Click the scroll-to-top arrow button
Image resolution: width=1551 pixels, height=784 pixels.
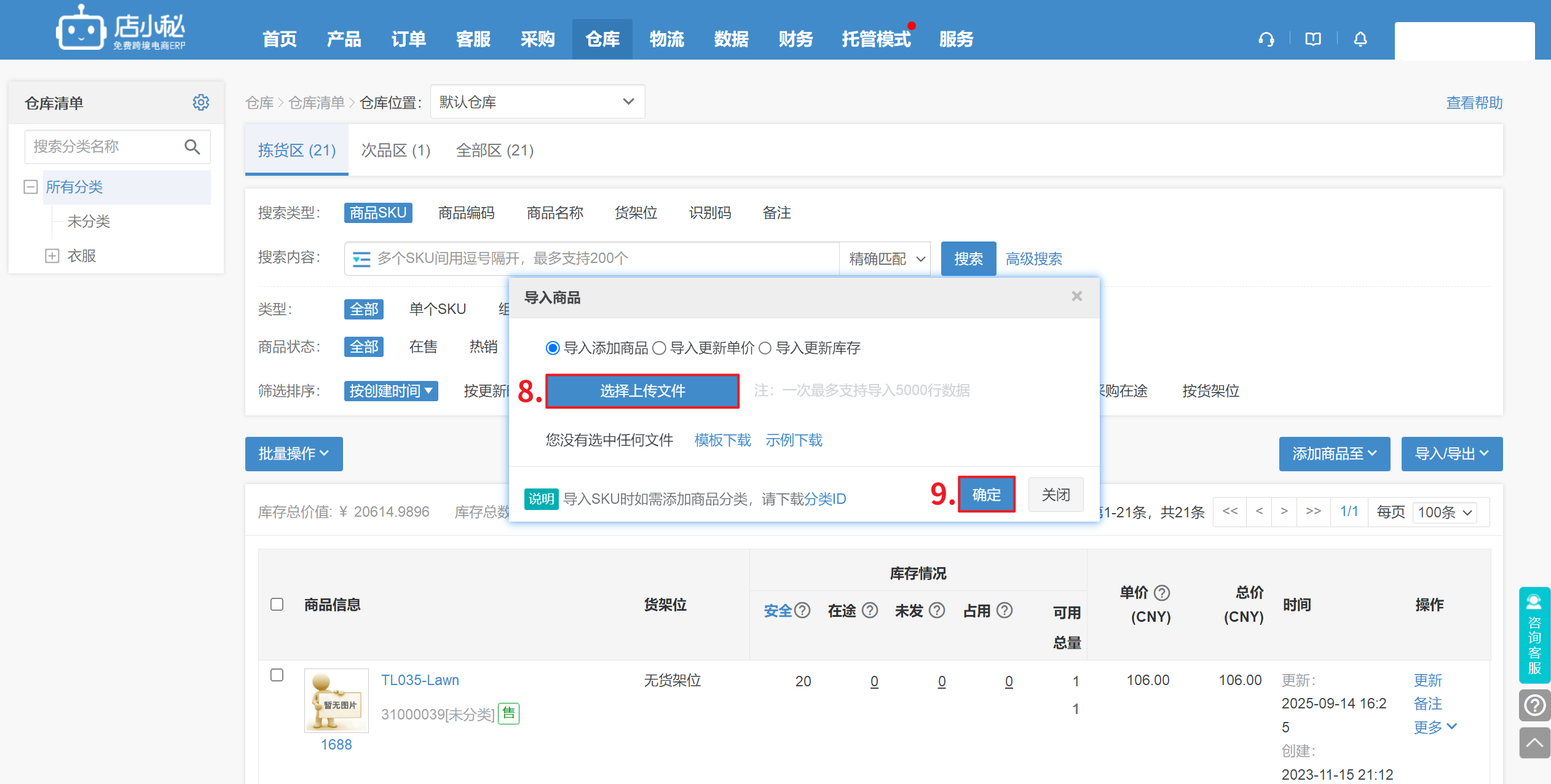(x=1534, y=743)
